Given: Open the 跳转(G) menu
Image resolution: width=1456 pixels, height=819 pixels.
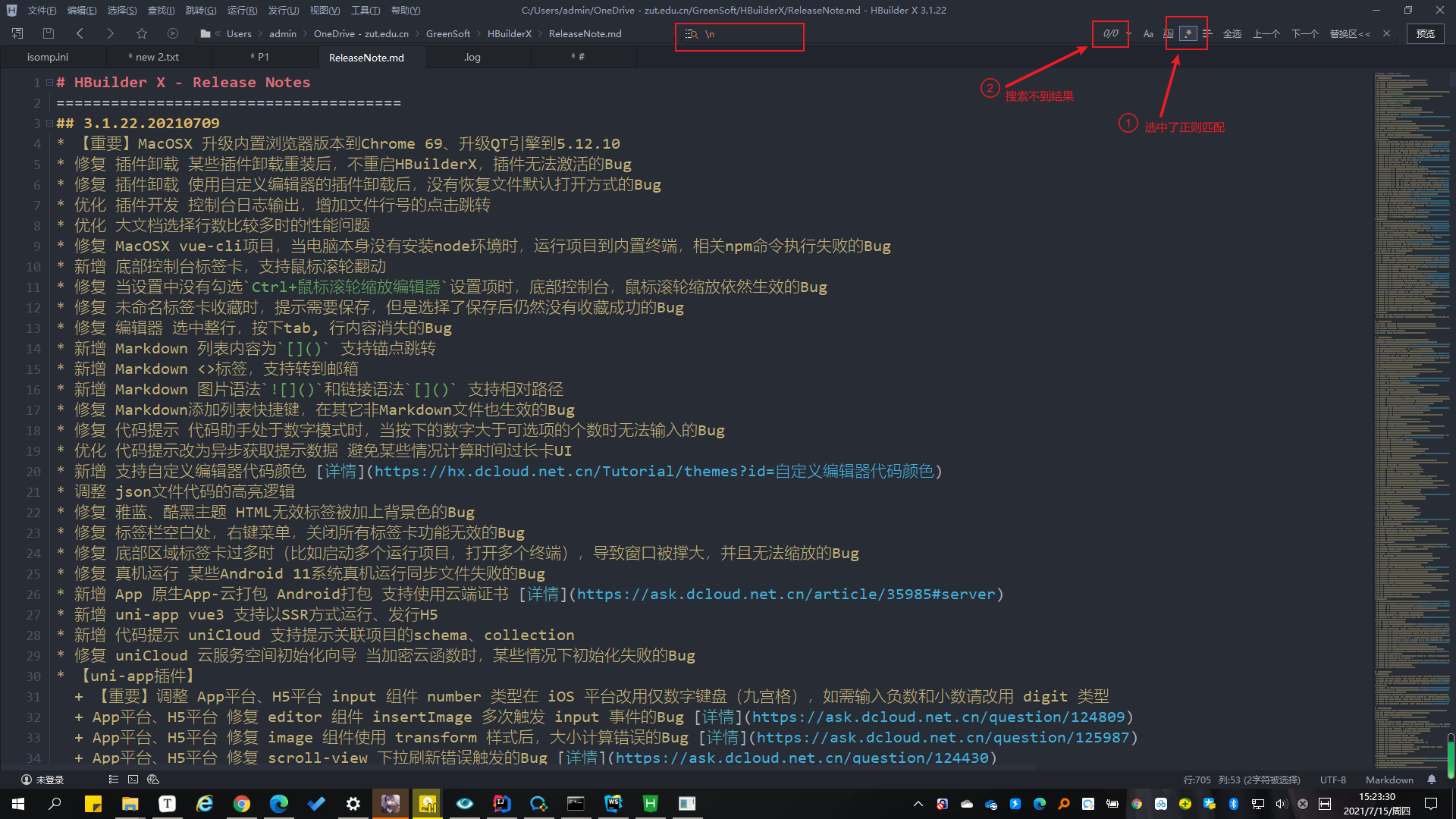Looking at the screenshot, I should click(200, 11).
